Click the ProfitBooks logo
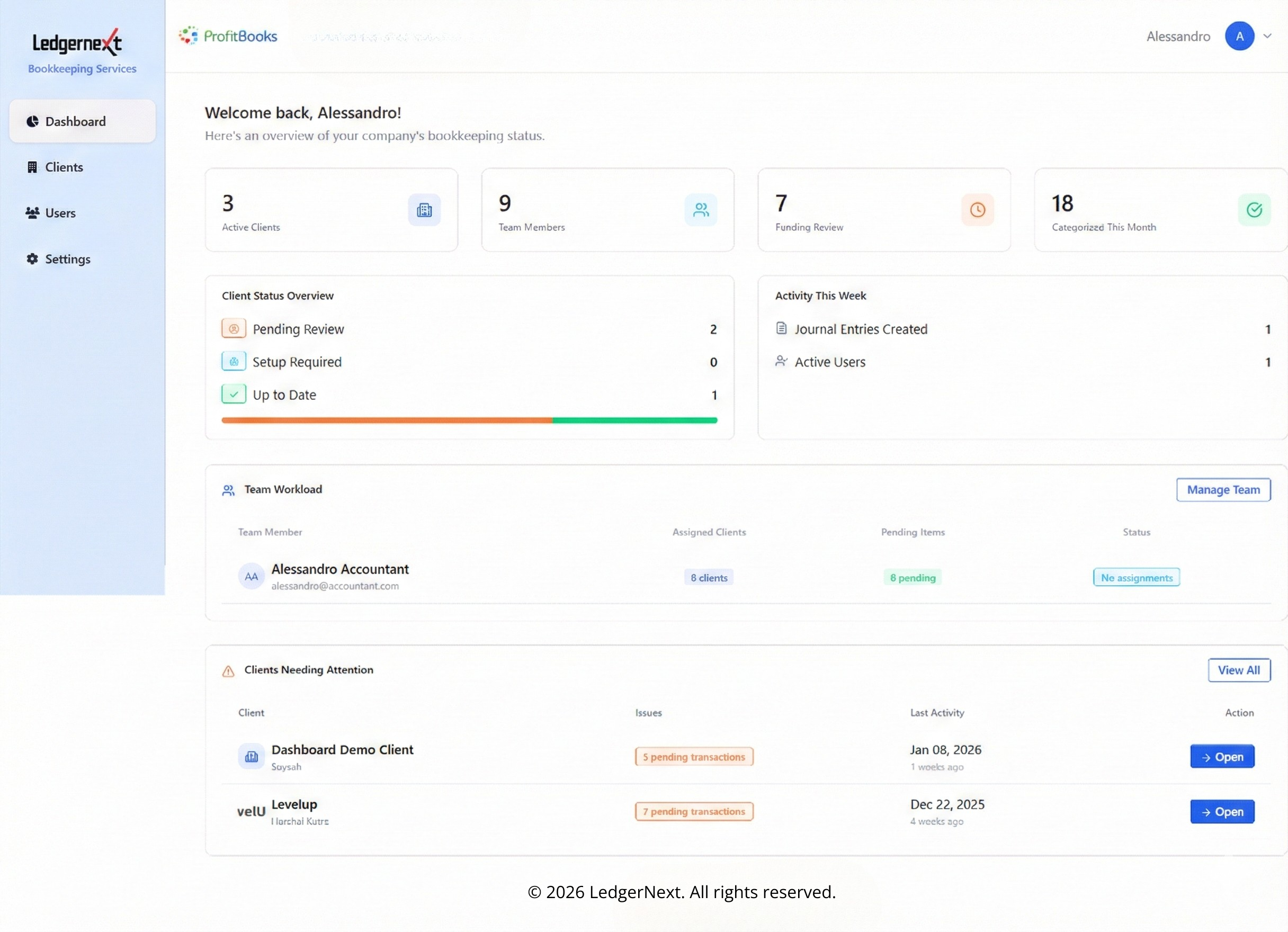Screen dimensions: 1288x932 pyautogui.click(x=228, y=37)
